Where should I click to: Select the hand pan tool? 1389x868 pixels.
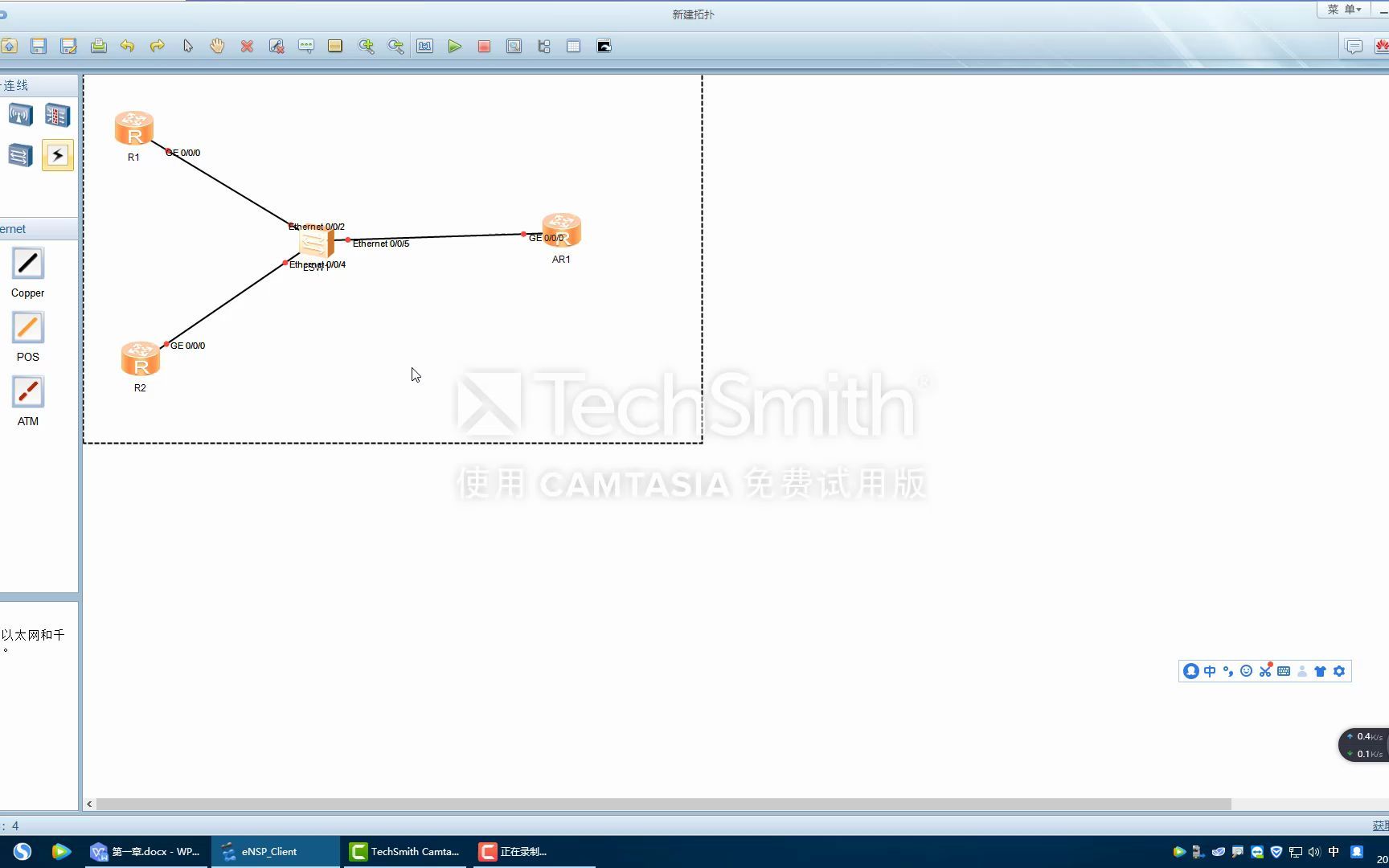click(x=217, y=46)
